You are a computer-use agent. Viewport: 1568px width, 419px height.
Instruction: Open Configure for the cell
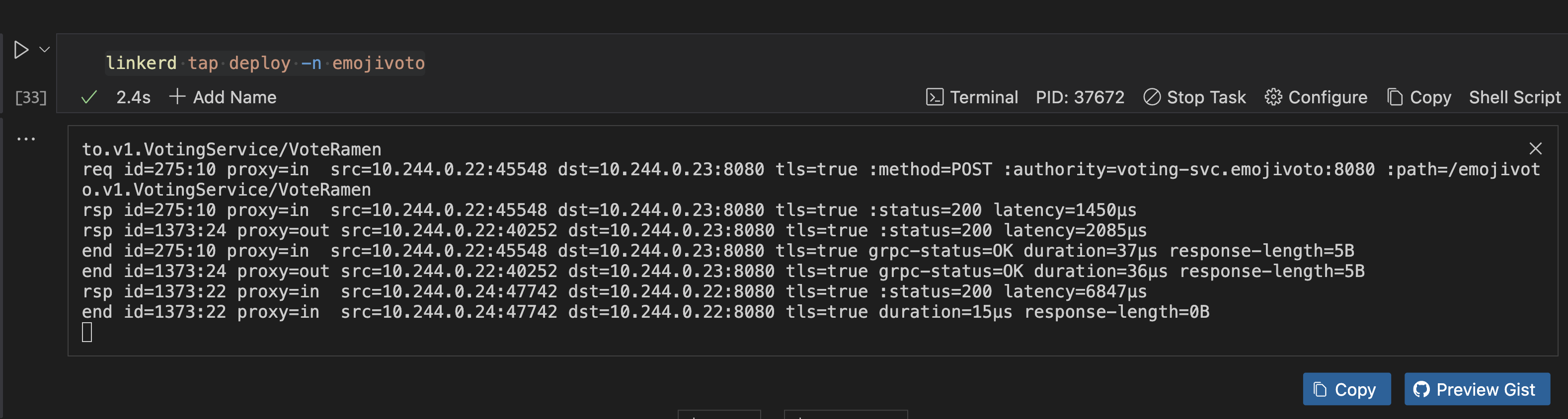tap(1316, 97)
